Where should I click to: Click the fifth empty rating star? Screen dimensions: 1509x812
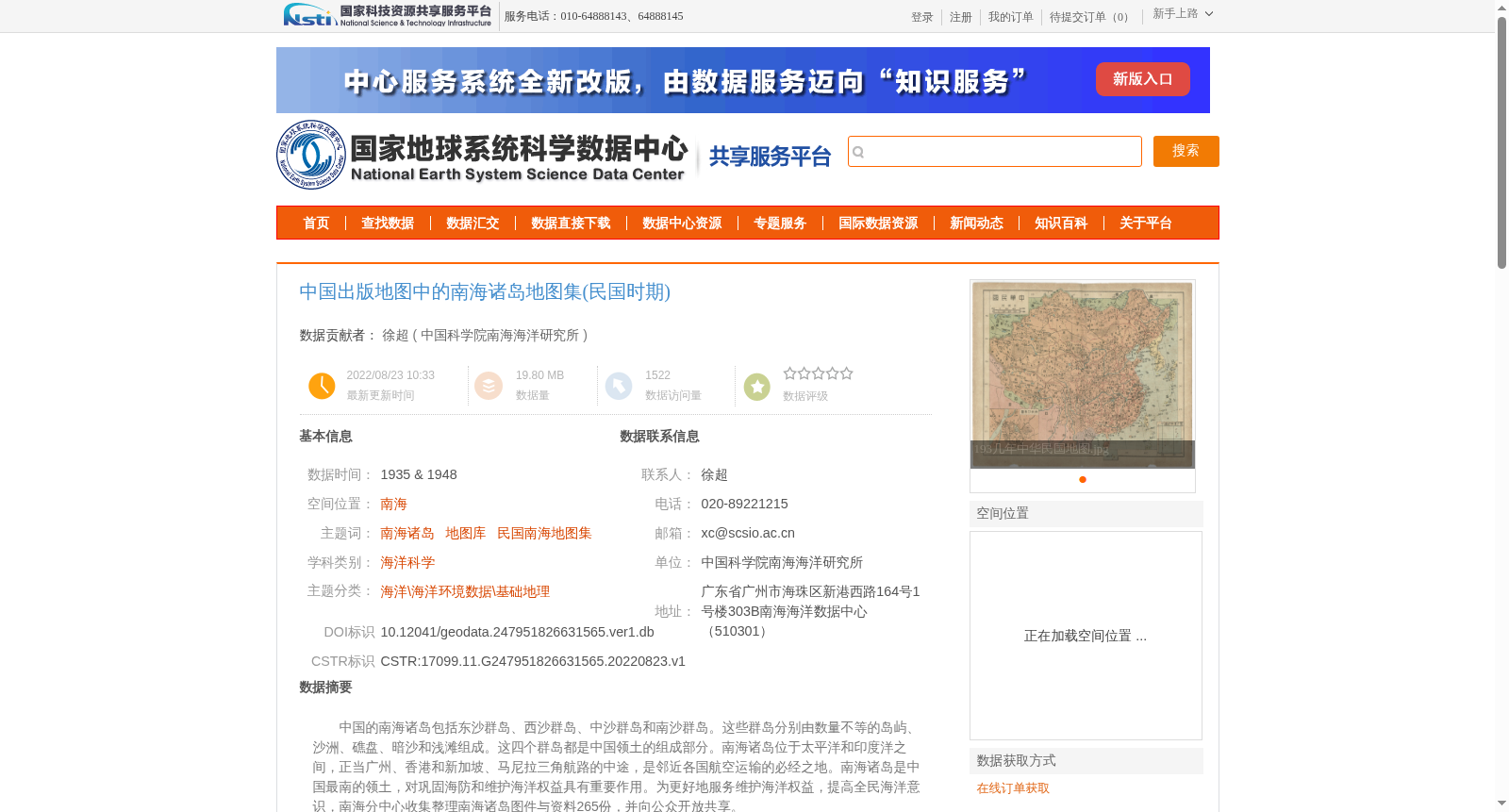[846, 373]
